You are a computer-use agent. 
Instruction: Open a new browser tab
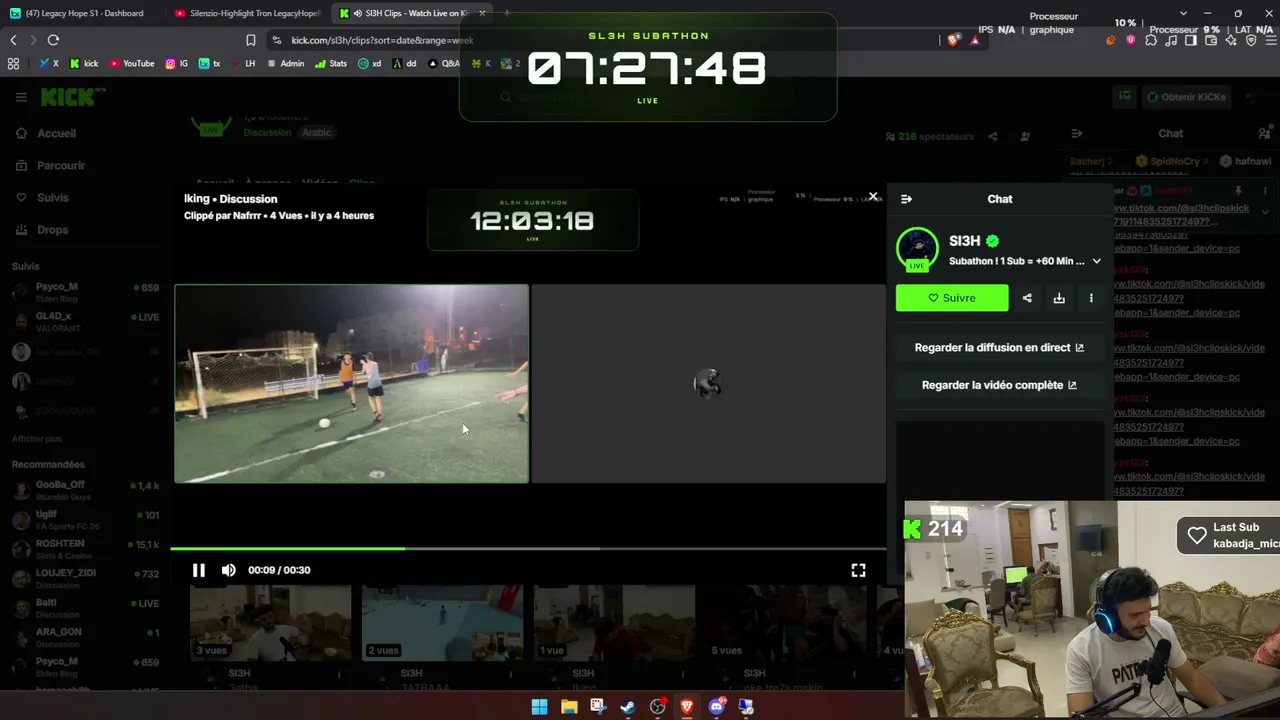[x=507, y=13]
